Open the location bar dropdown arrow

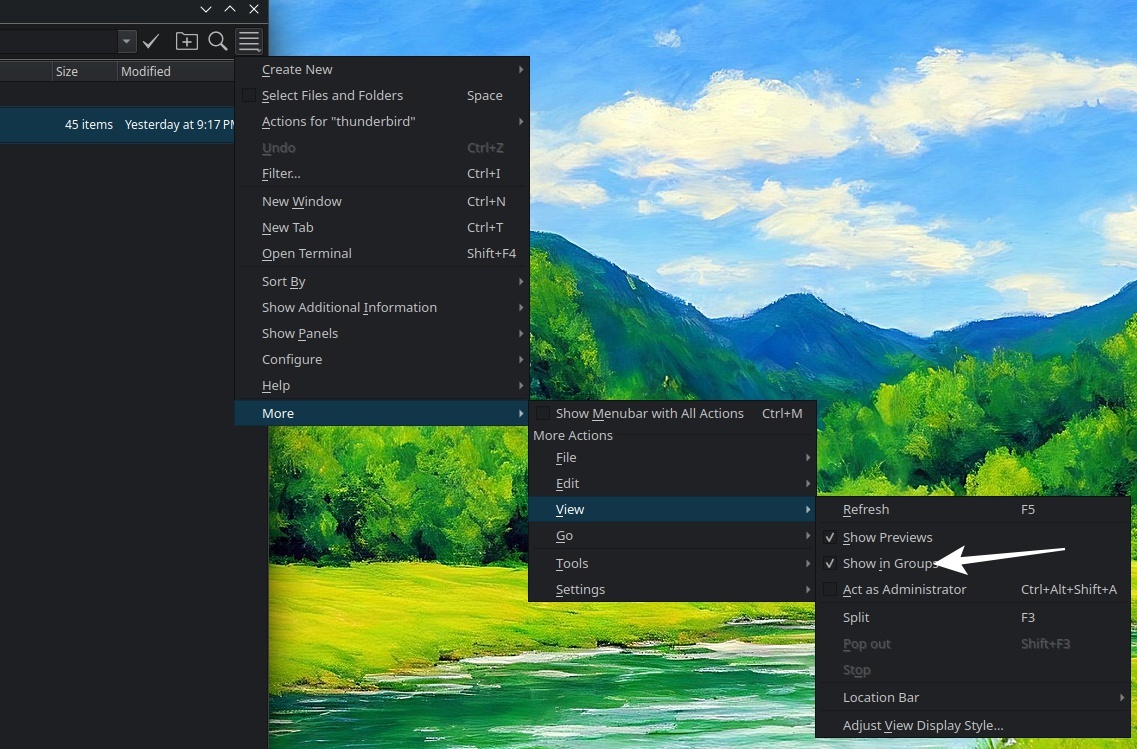(126, 41)
